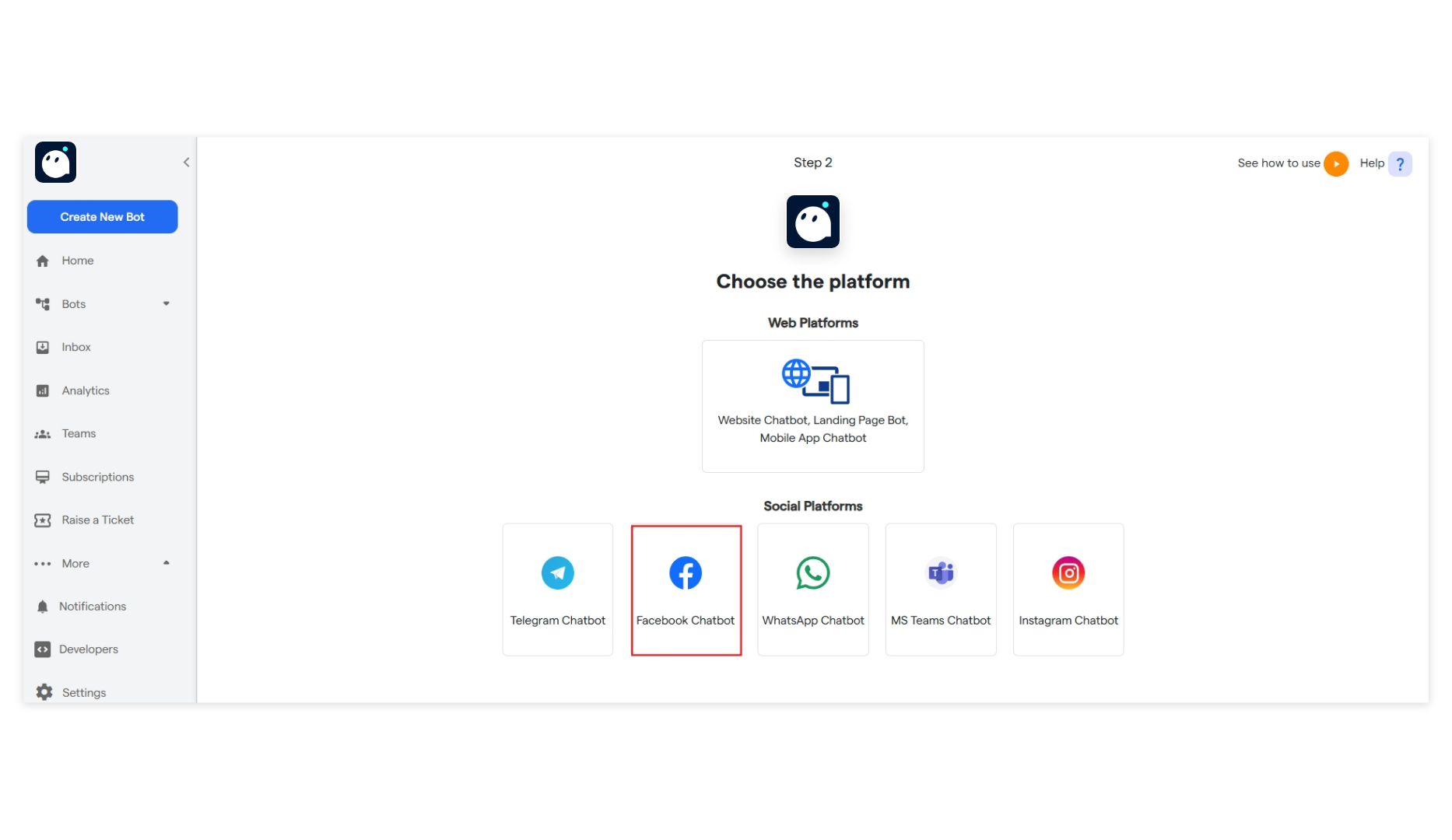Open Raise a Ticket
The width and height of the screenshot is (1452, 840).
(98, 520)
